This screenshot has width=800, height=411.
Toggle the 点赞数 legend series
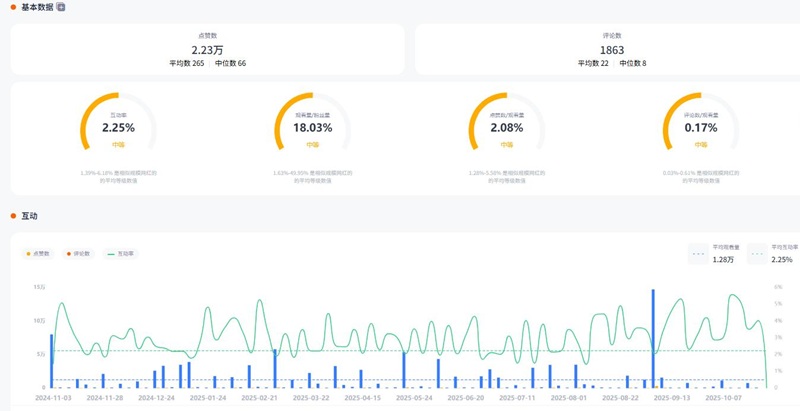click(x=39, y=254)
